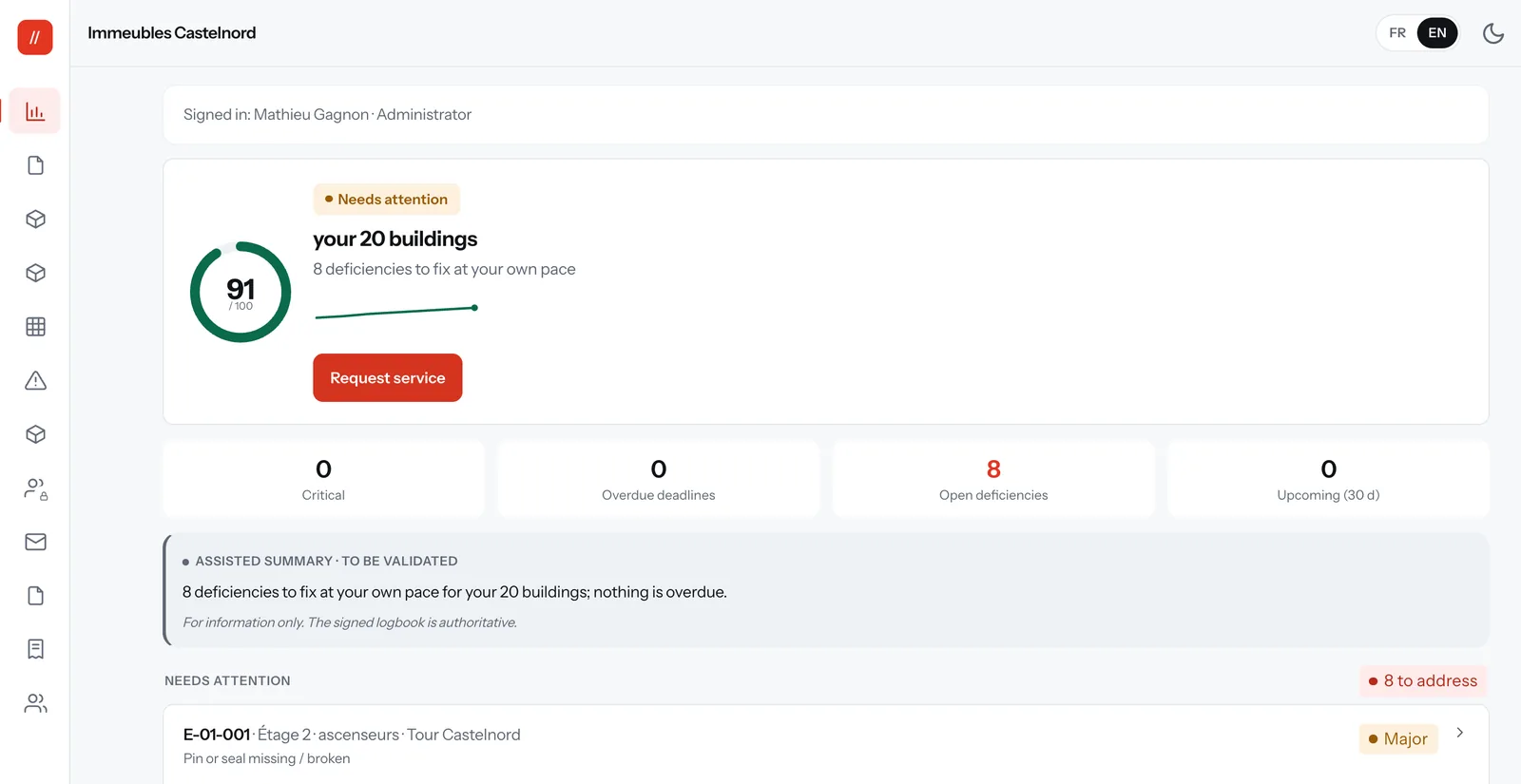This screenshot has width=1521, height=784.
Task: Click the cube icon directly above the grid icon
Action: tap(35, 273)
